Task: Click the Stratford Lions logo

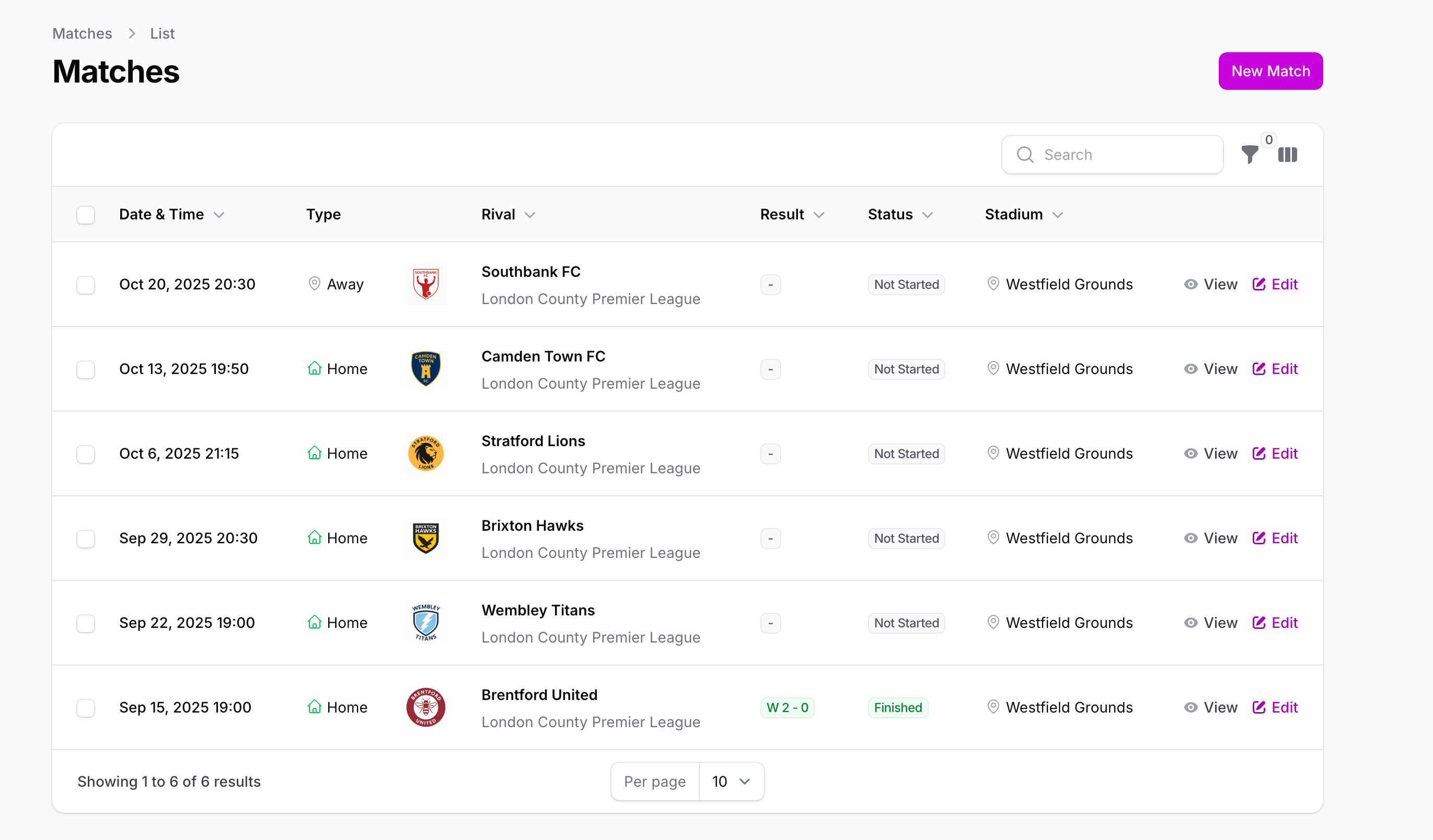Action: click(425, 453)
